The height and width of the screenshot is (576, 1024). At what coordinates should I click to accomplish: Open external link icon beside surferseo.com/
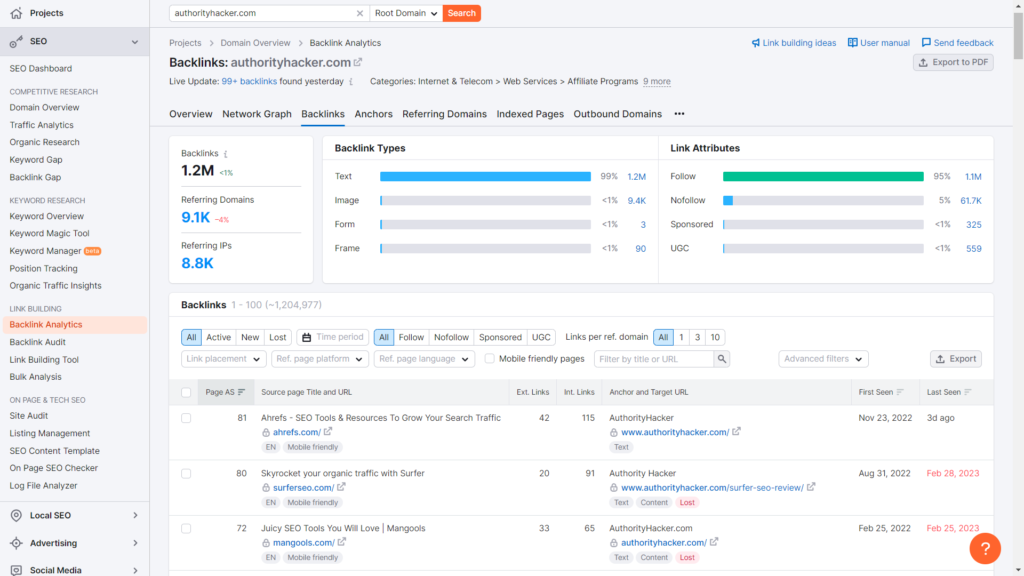341,487
